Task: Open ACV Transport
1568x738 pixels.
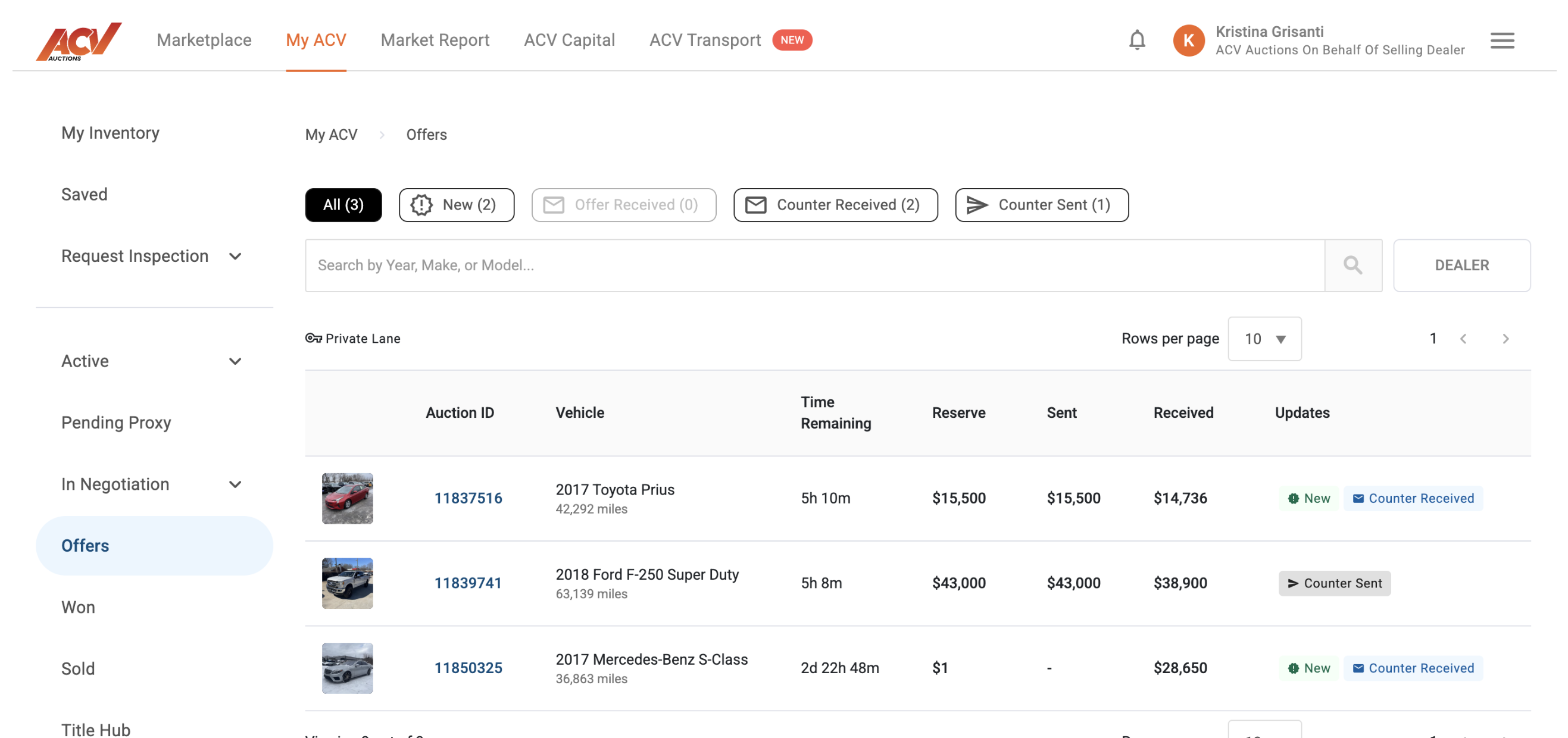Action: pos(705,39)
